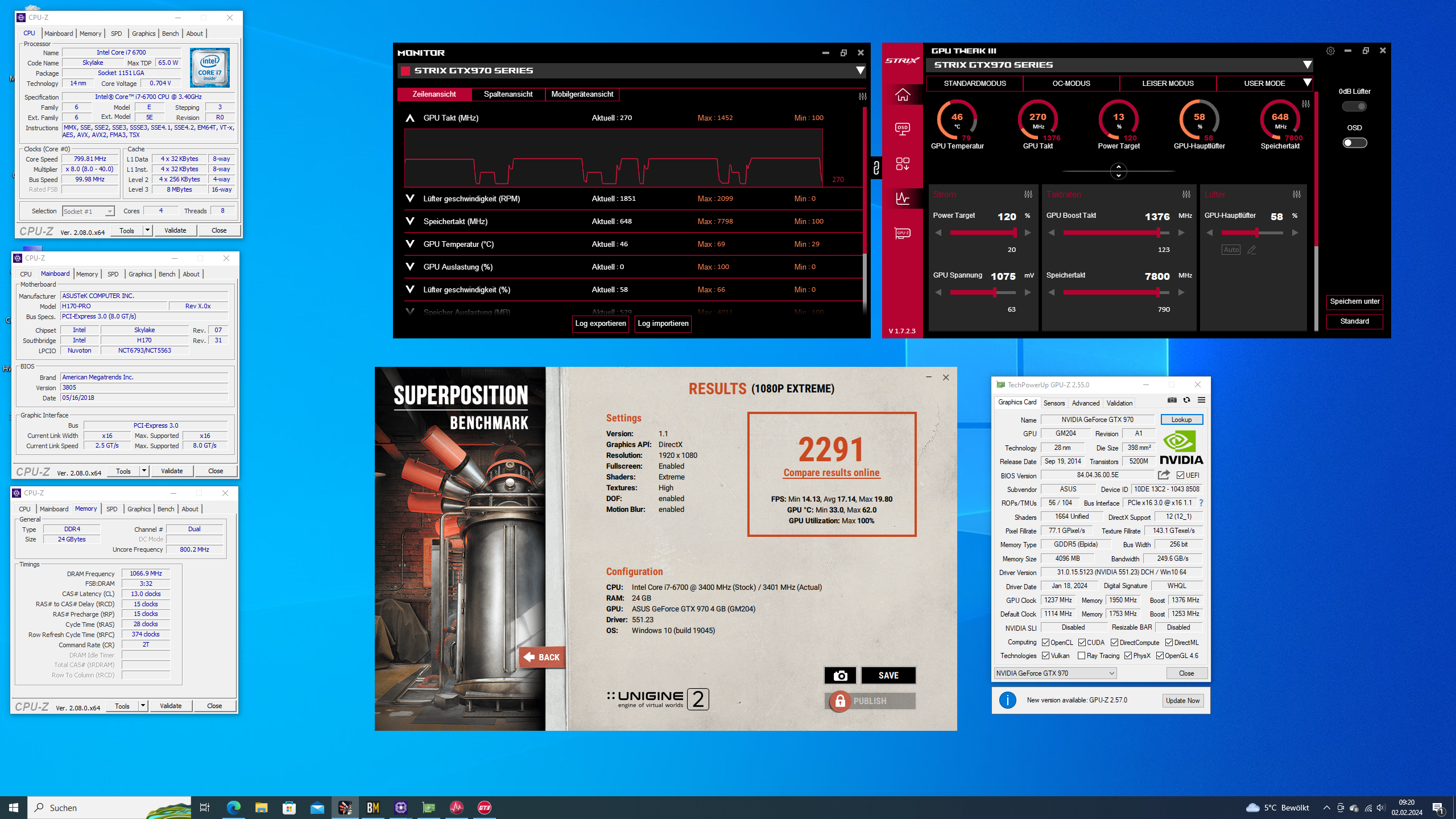Open the GPU-Z hamburger menu
1456x819 pixels.
click(x=1202, y=400)
